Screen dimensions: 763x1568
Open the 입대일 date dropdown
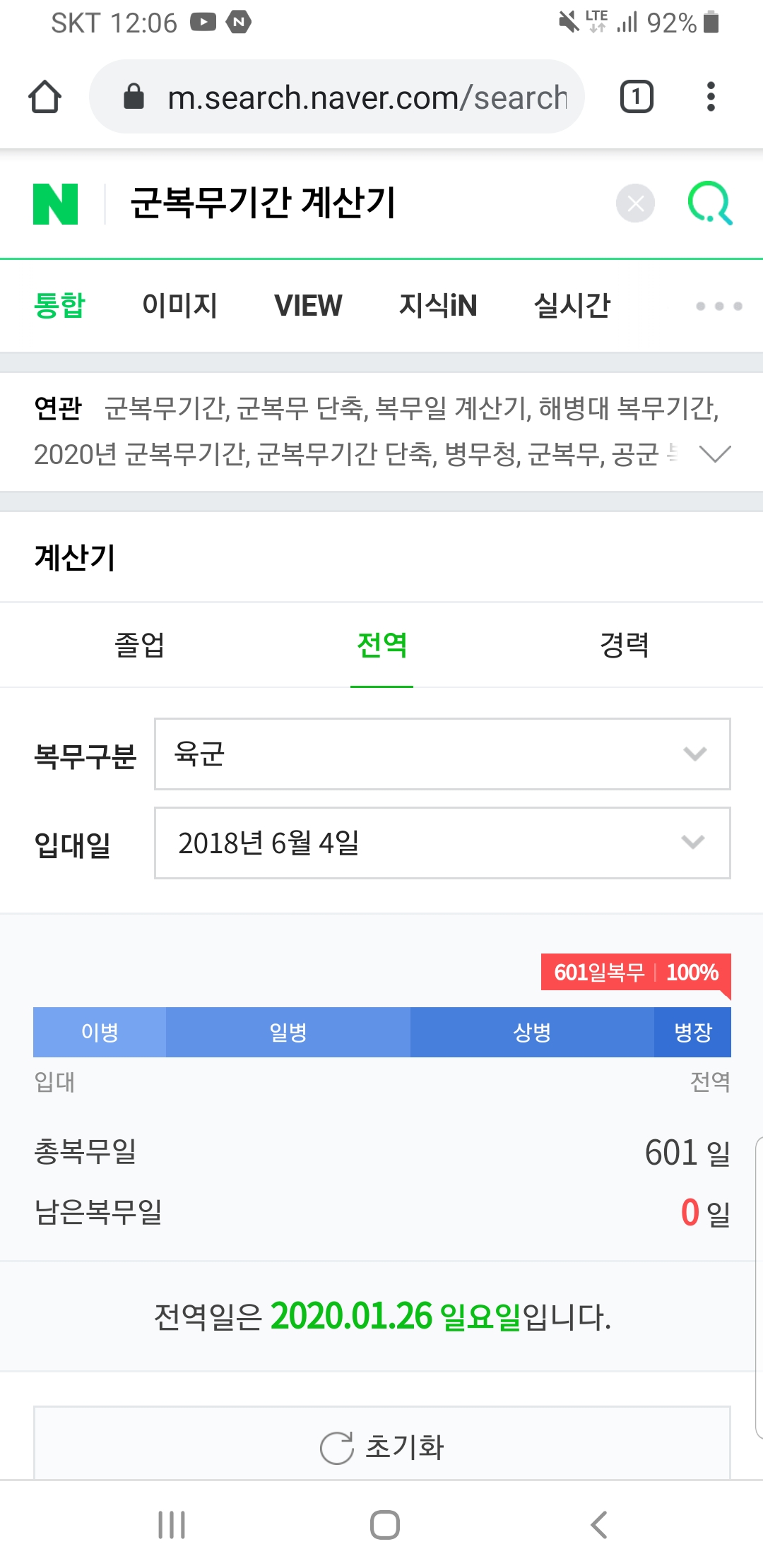[x=442, y=843]
